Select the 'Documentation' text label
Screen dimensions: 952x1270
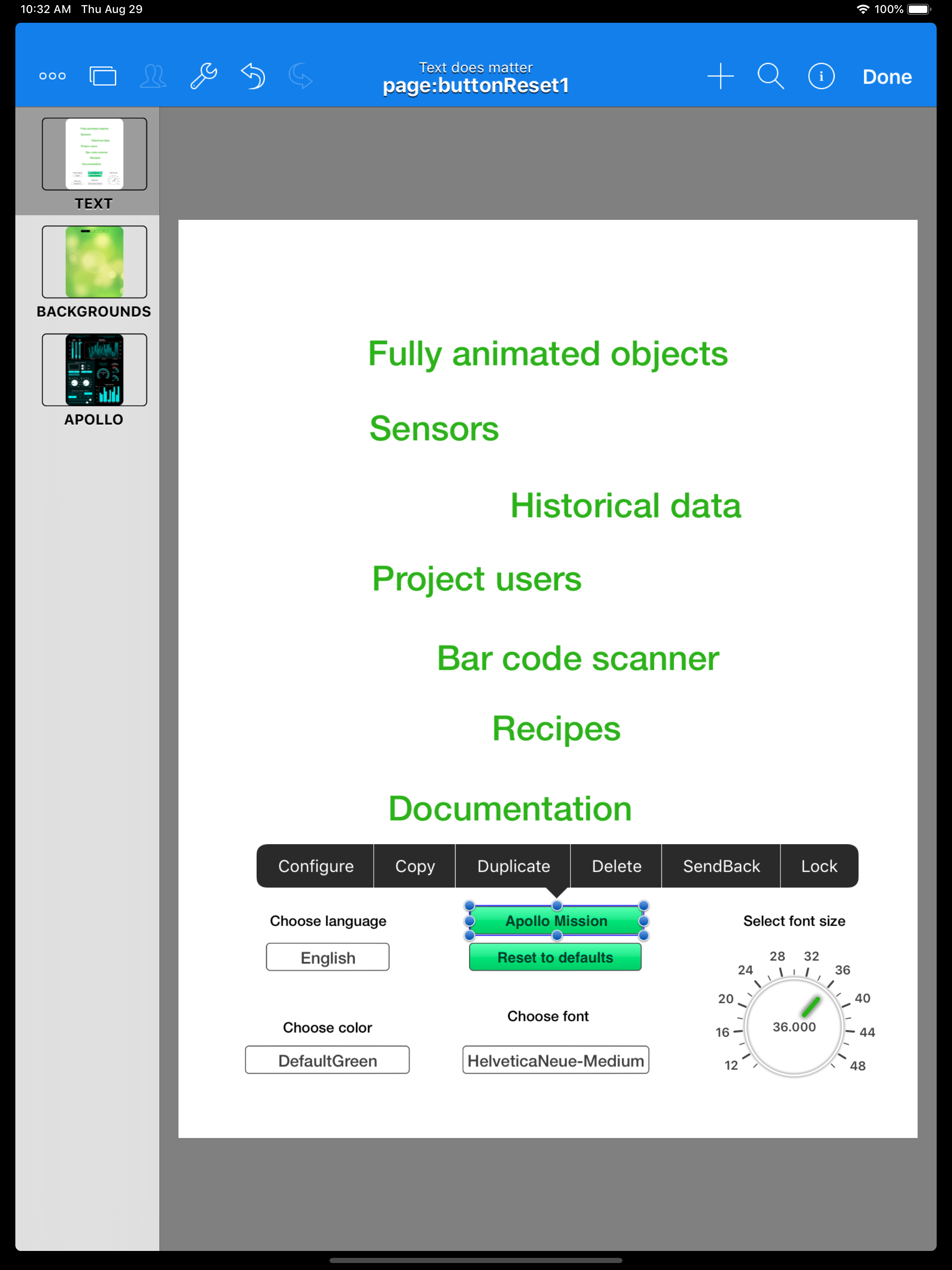point(510,808)
